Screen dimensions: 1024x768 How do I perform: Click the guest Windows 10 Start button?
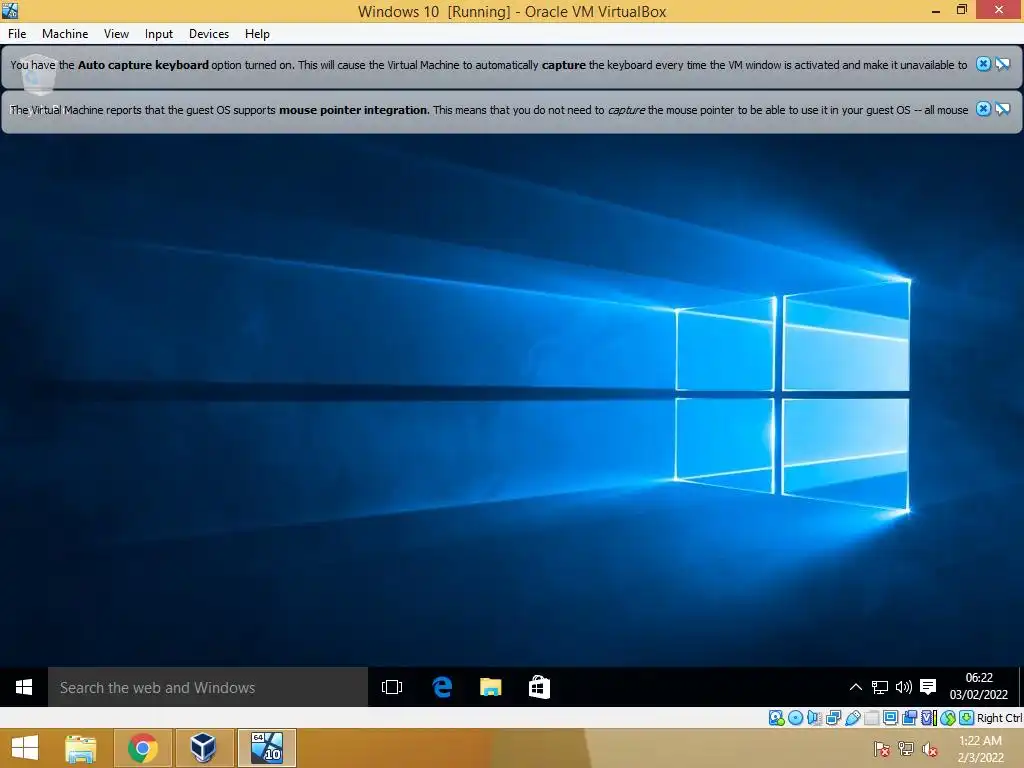pos(24,687)
